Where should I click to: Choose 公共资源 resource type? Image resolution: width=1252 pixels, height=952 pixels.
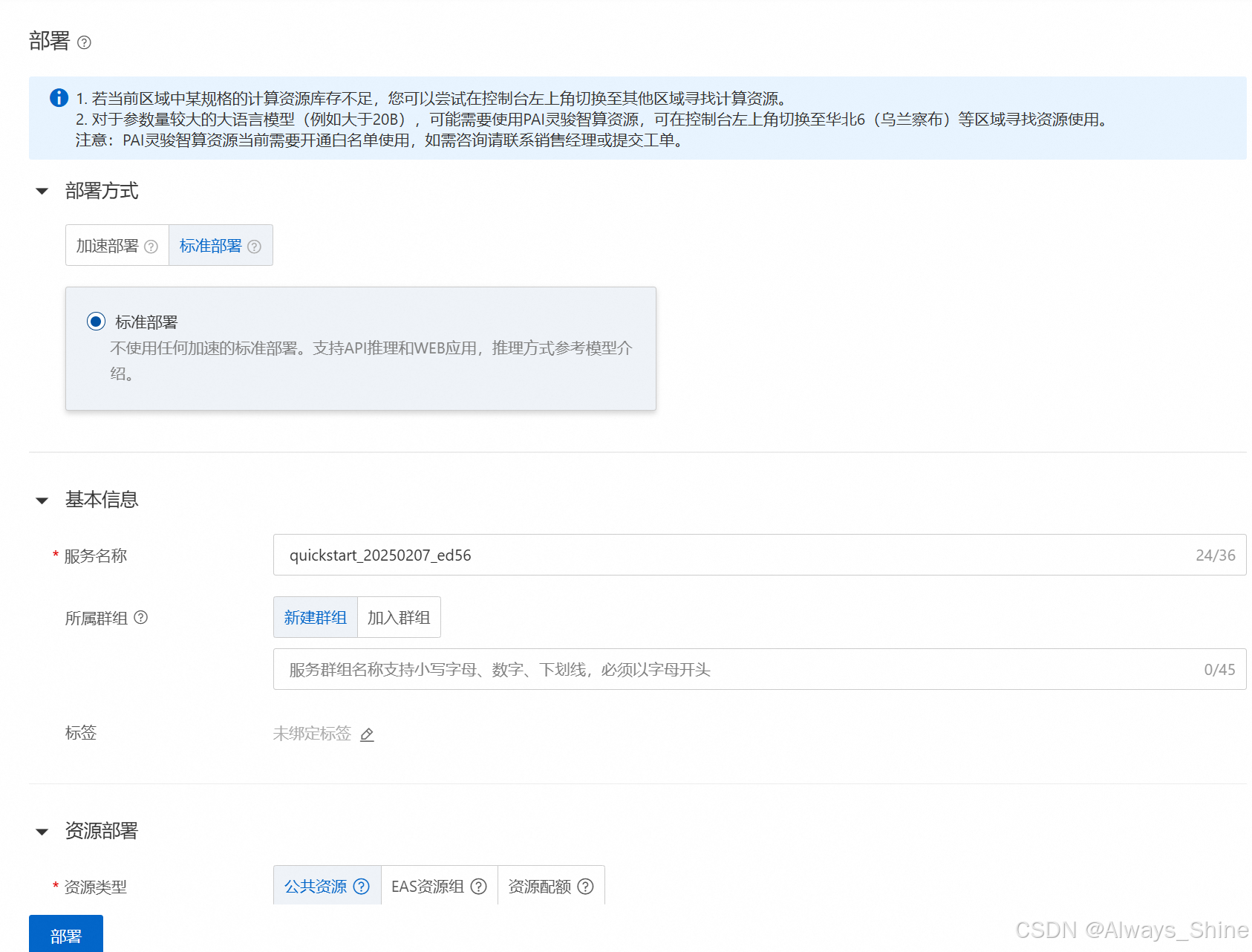pos(327,886)
